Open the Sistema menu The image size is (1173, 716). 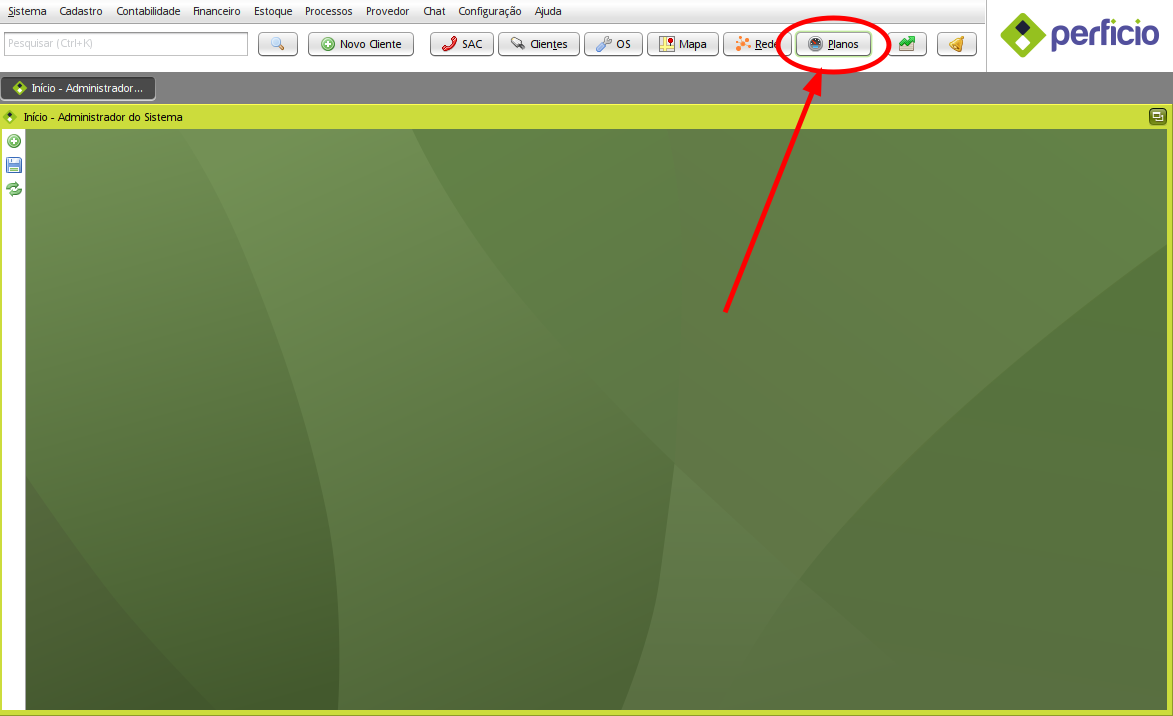[x=27, y=11]
